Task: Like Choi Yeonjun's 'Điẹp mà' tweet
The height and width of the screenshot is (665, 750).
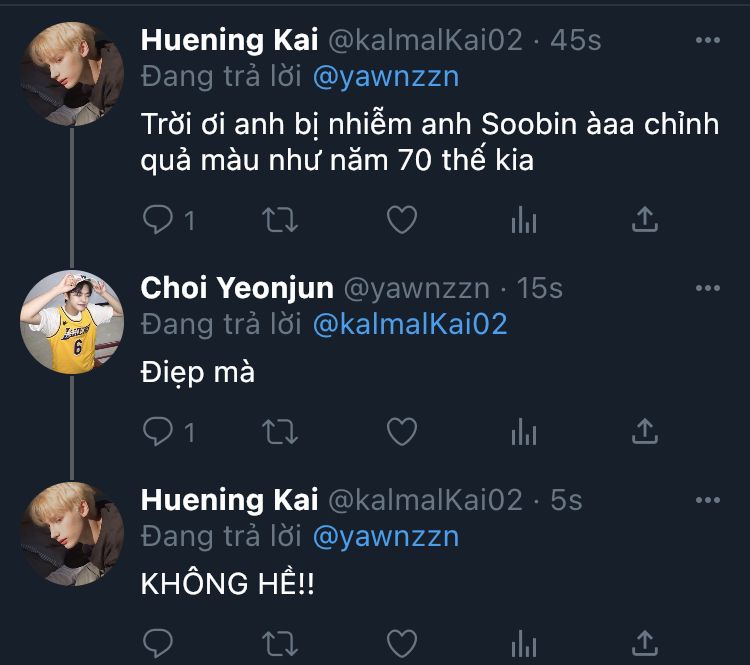Action: click(x=401, y=431)
